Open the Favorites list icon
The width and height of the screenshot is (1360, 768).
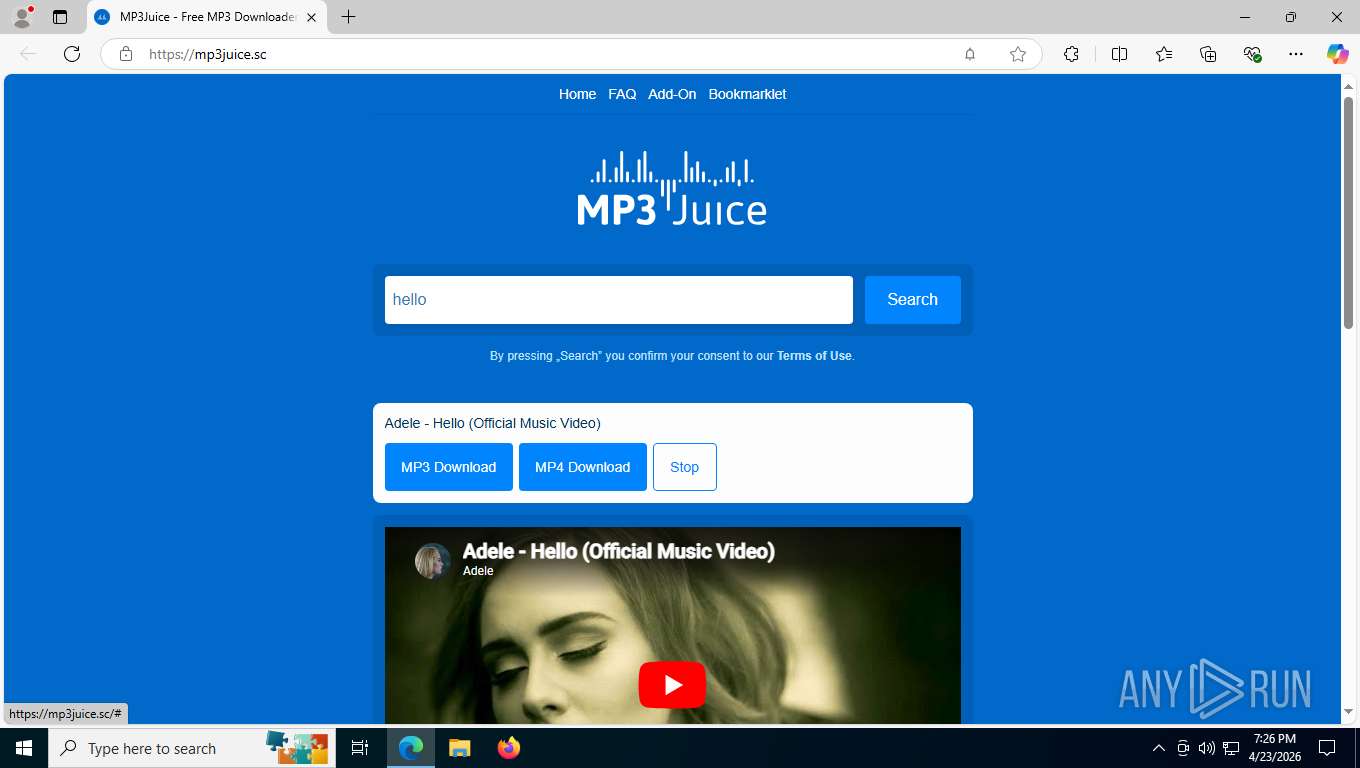tap(1164, 54)
